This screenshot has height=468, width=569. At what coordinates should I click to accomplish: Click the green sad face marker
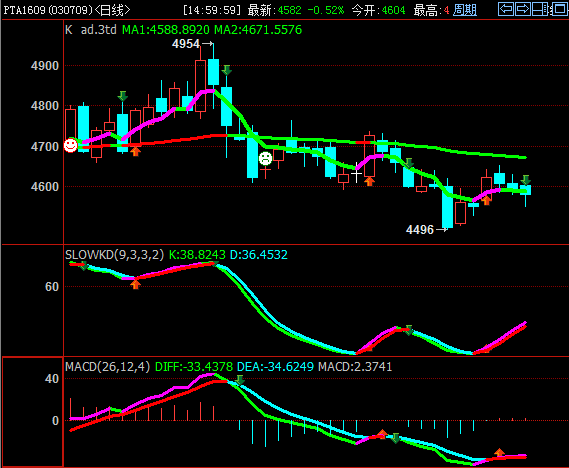[x=265, y=158]
